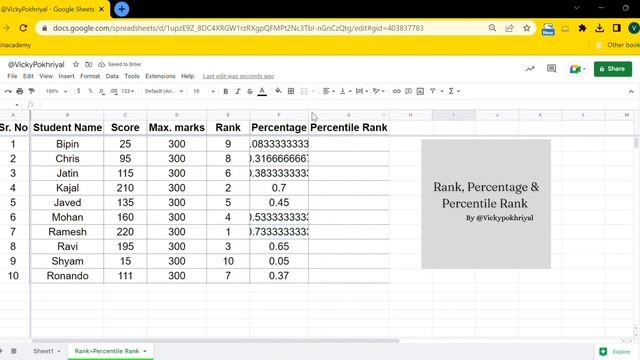Click the green Share button
This screenshot has height=360, width=640.
(x=613, y=69)
